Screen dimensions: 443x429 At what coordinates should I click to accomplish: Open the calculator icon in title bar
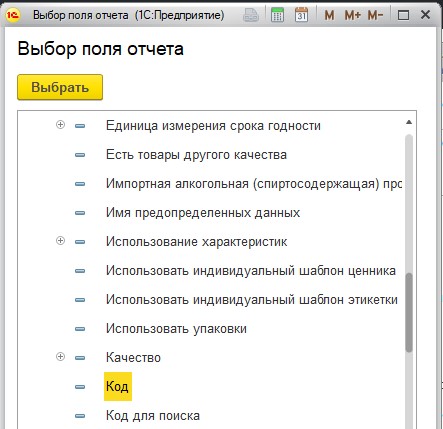tap(277, 15)
